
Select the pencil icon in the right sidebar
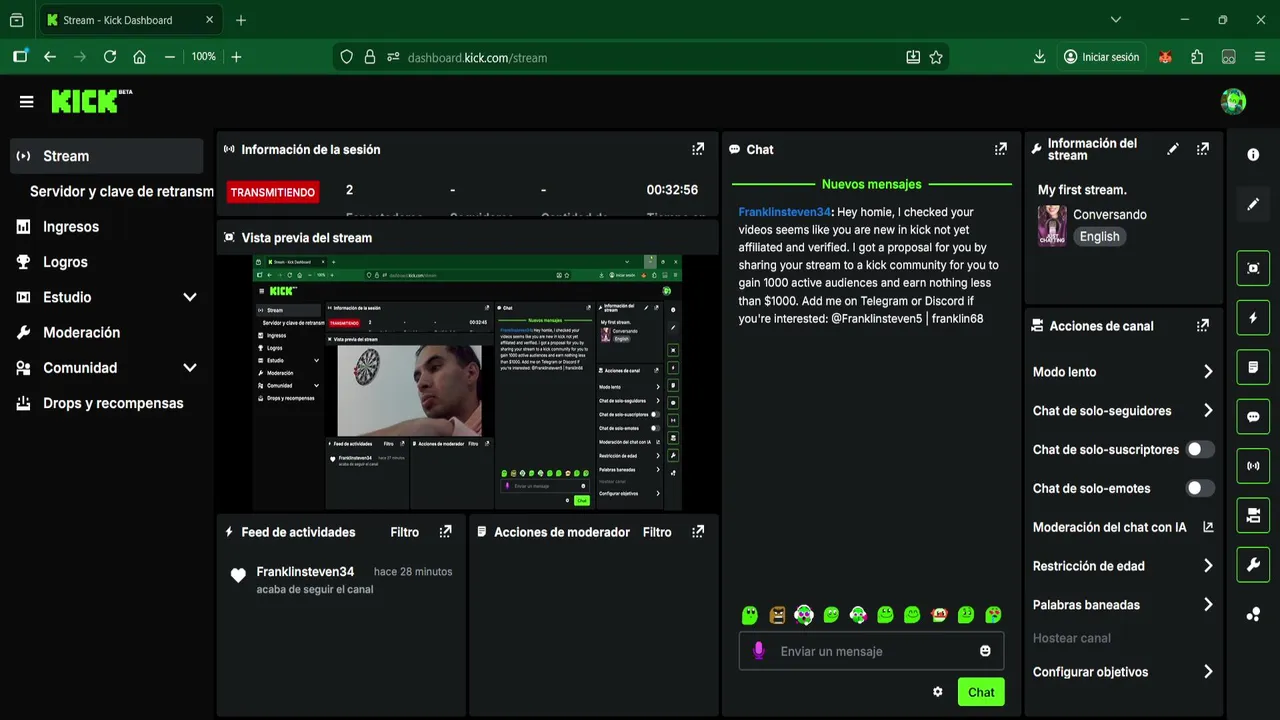click(1253, 204)
